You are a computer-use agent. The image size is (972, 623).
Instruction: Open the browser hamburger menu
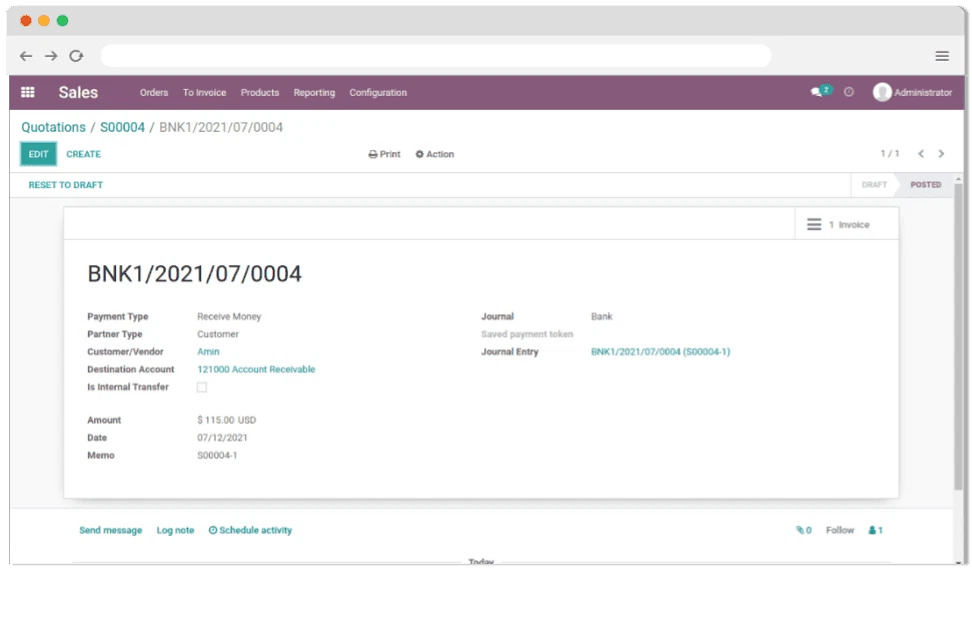click(x=942, y=56)
